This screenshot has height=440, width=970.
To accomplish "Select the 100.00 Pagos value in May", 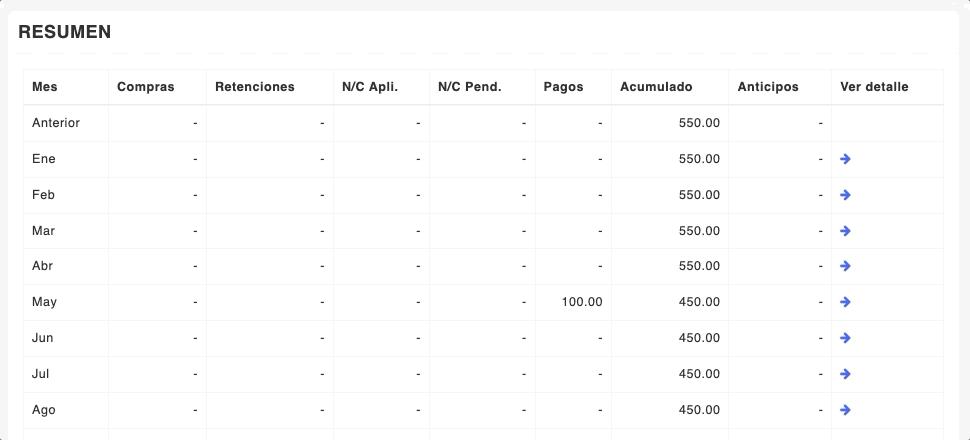I will point(582,302).
